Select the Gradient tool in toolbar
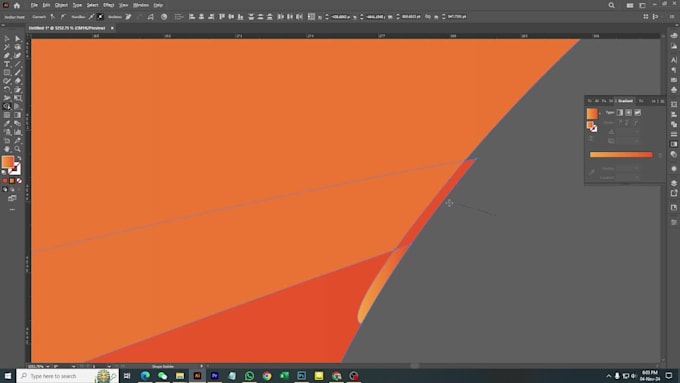680x383 pixels. click(x=17, y=115)
